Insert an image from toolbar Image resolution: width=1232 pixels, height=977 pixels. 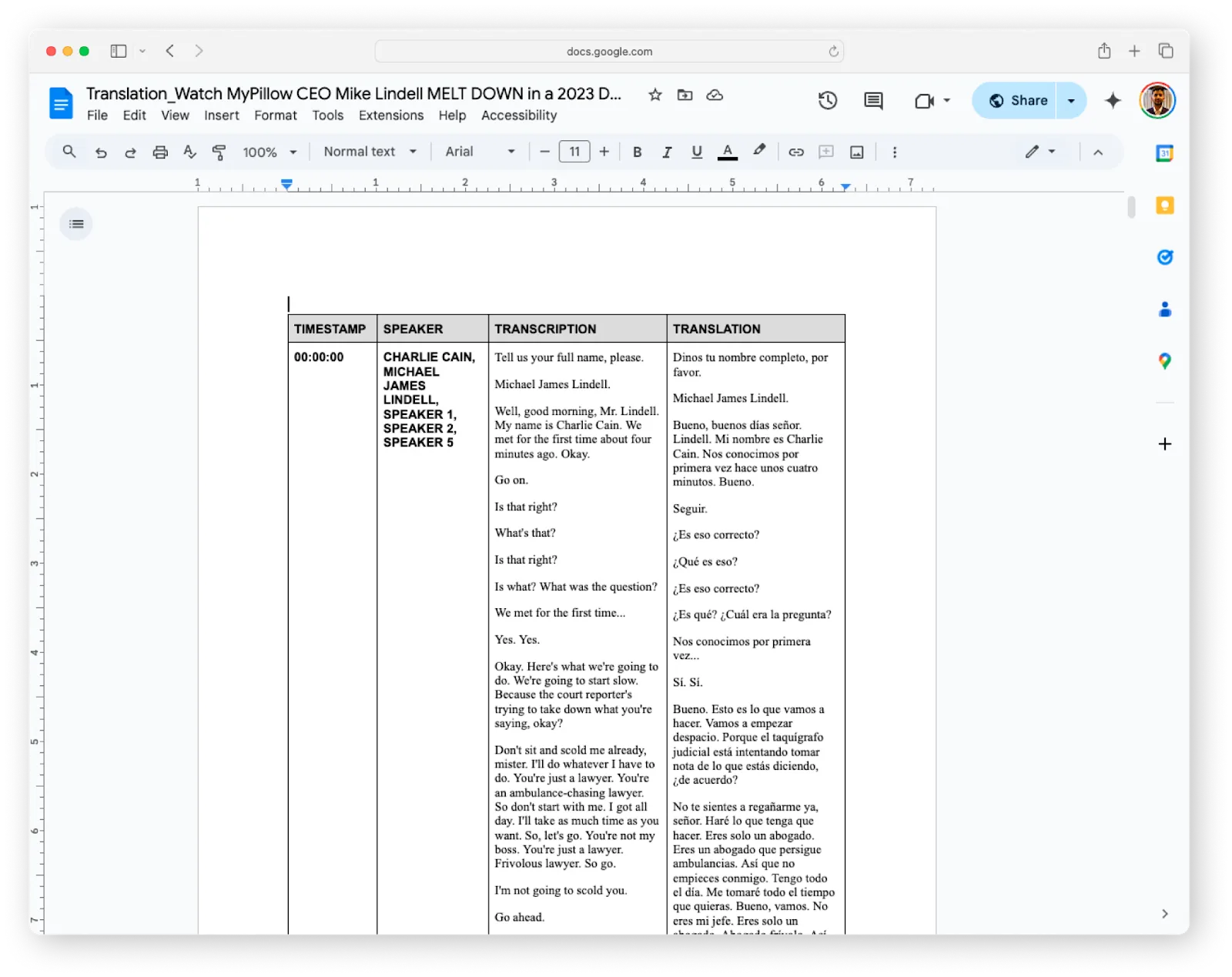857,152
